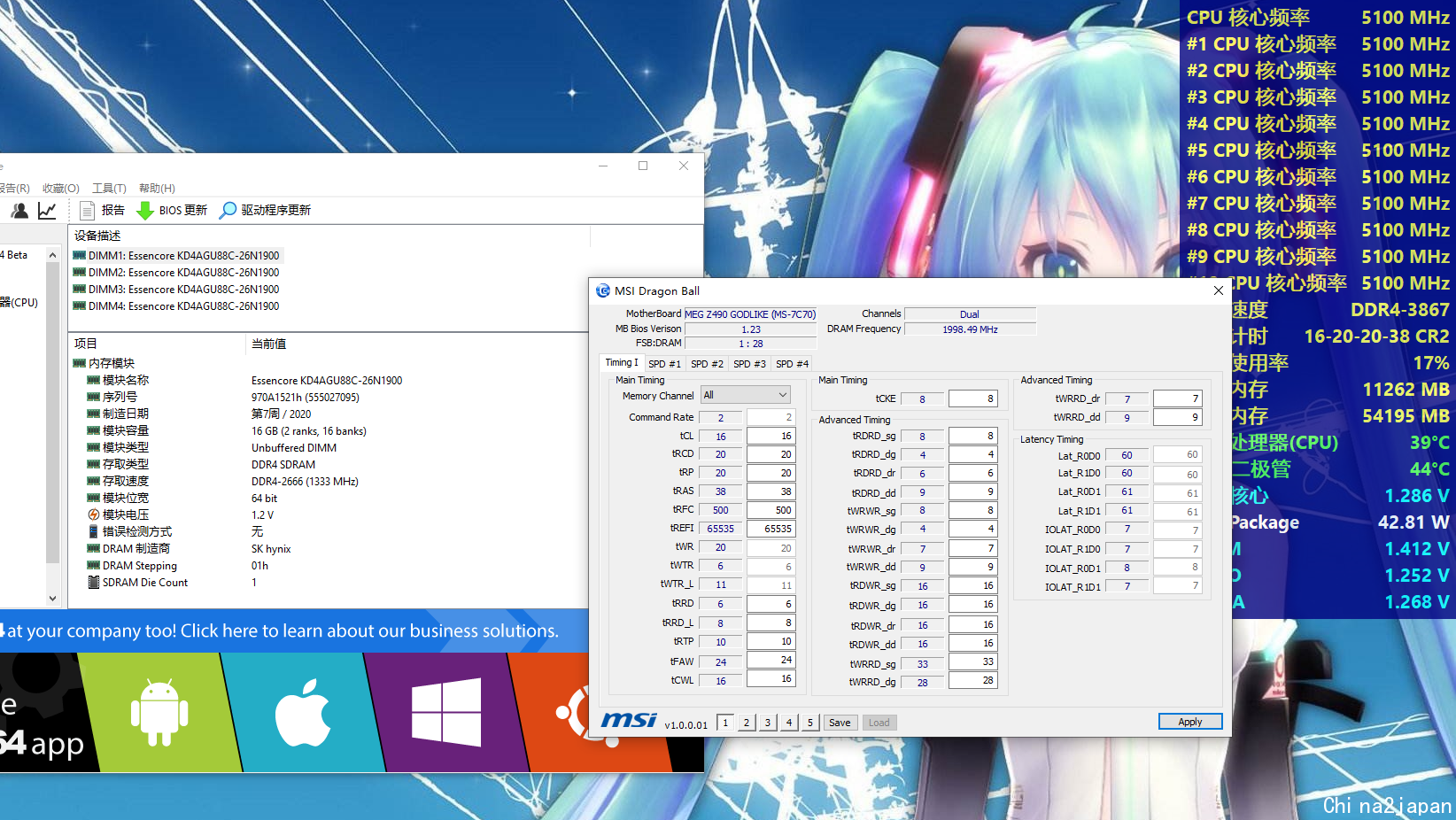Switch to the SPD #4 tab
1456x820 pixels.
pyautogui.click(x=792, y=364)
